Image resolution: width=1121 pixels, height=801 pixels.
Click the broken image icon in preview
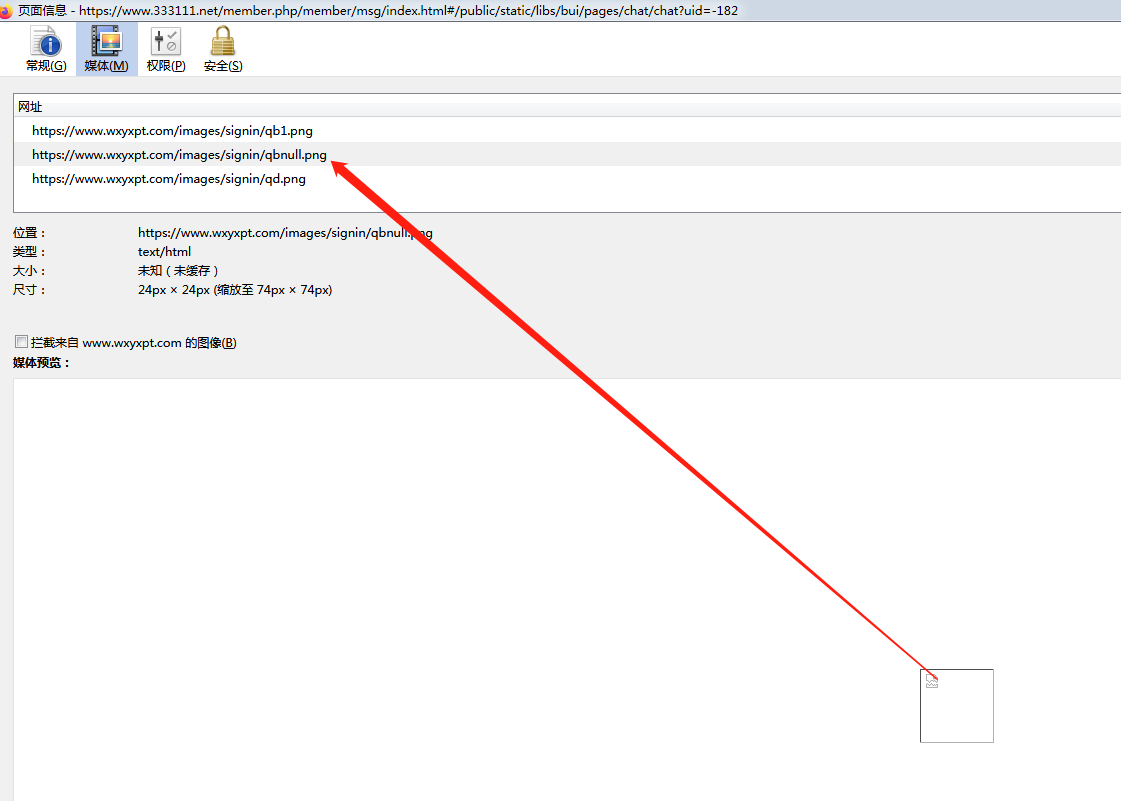point(932,681)
